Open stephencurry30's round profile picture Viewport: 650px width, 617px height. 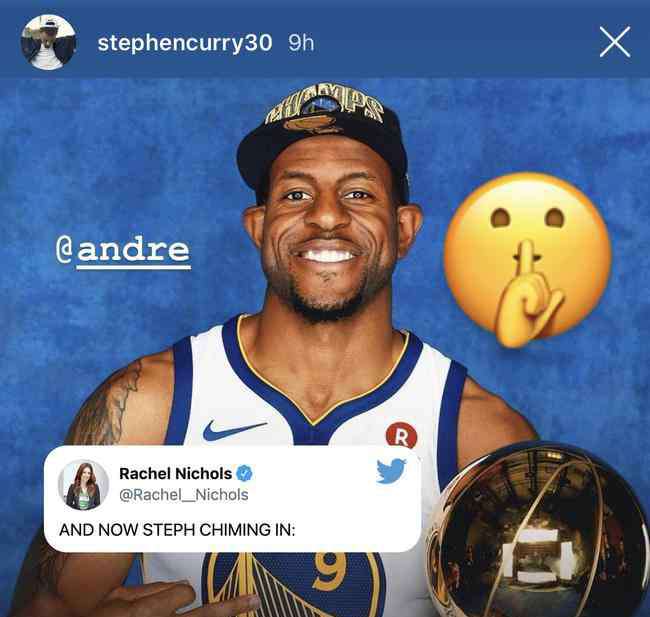pos(48,42)
